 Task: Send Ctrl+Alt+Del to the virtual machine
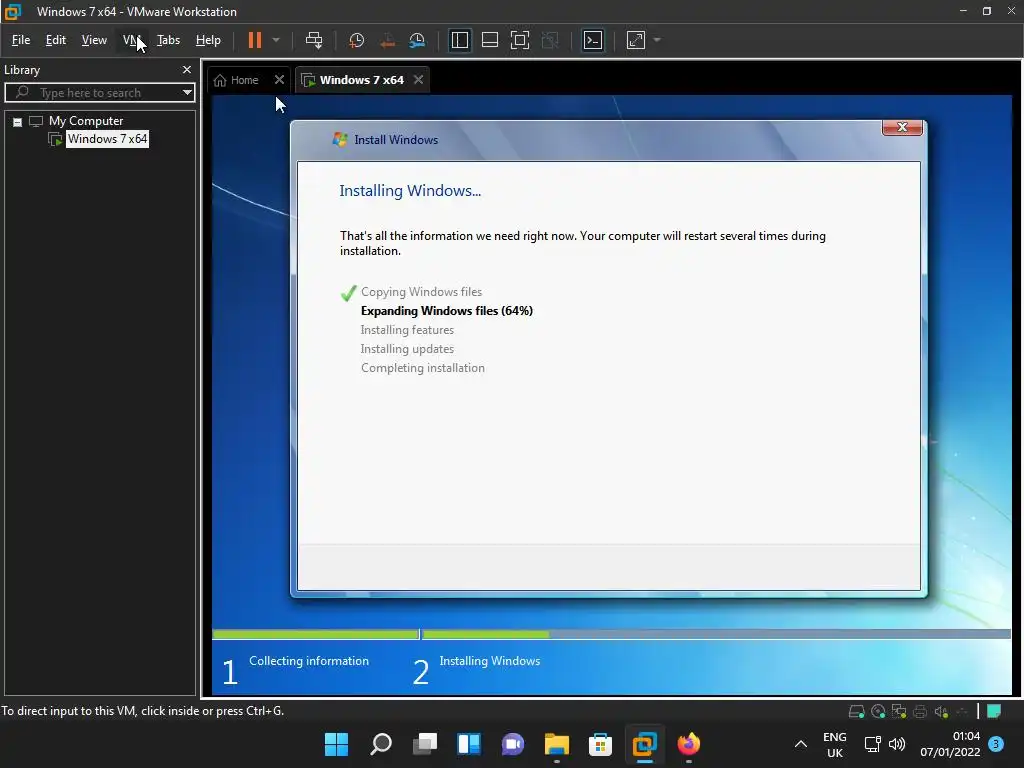coord(314,40)
